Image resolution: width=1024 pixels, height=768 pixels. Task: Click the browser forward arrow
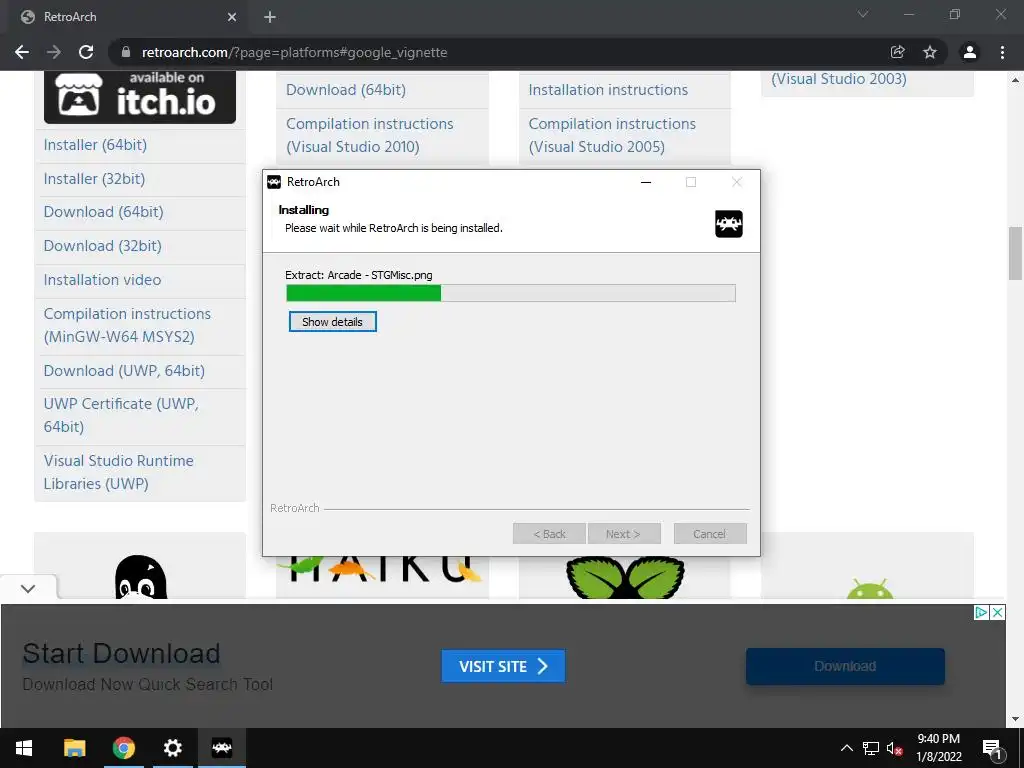(54, 52)
